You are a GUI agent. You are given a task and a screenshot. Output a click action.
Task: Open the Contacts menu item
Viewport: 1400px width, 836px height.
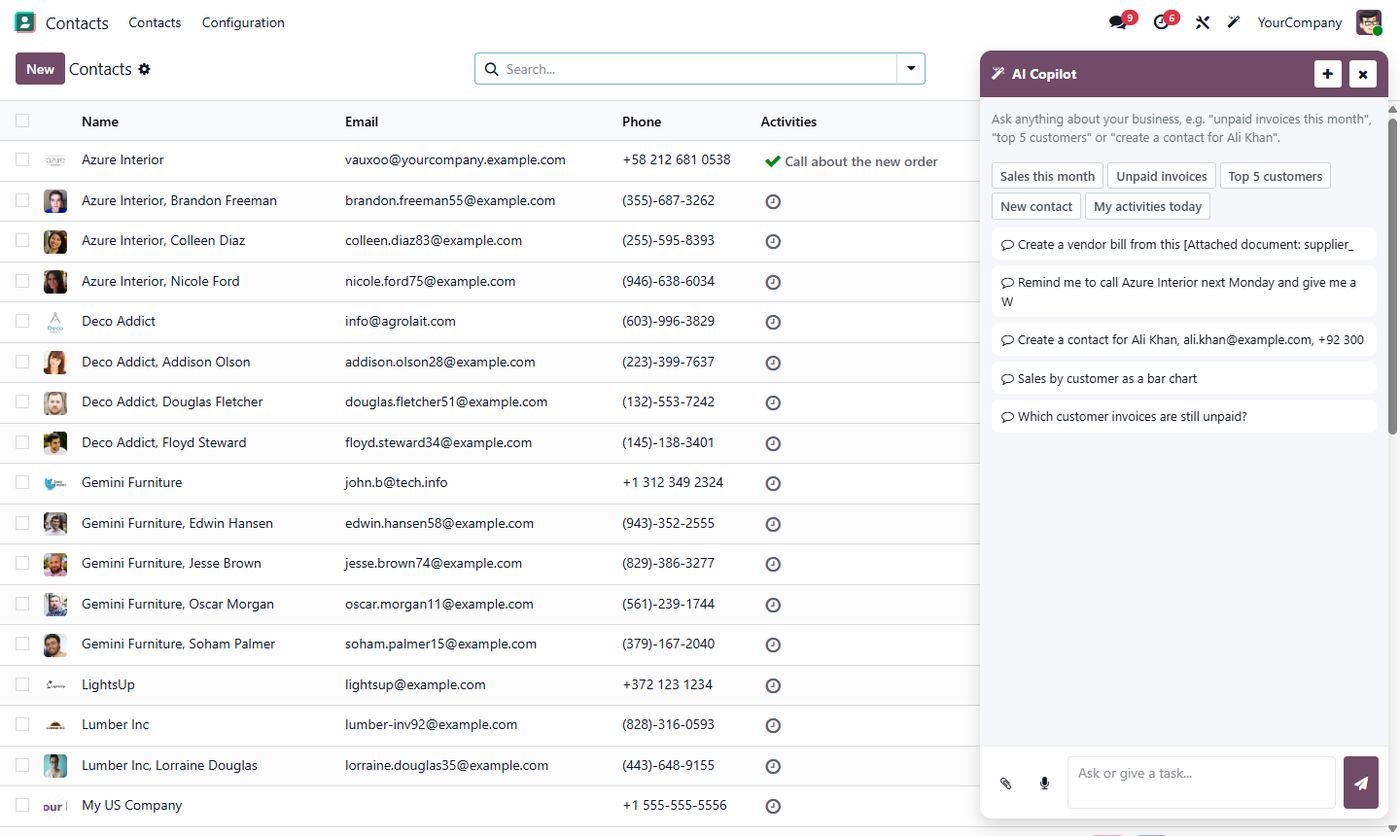[154, 22]
